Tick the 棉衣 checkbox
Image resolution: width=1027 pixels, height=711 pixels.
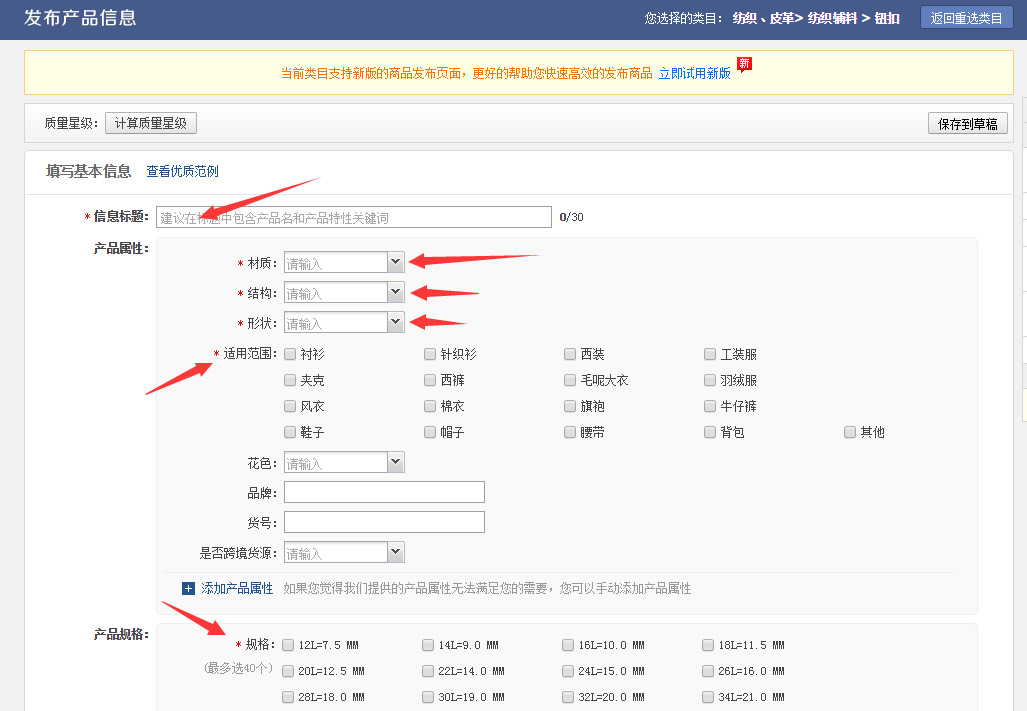coord(430,406)
